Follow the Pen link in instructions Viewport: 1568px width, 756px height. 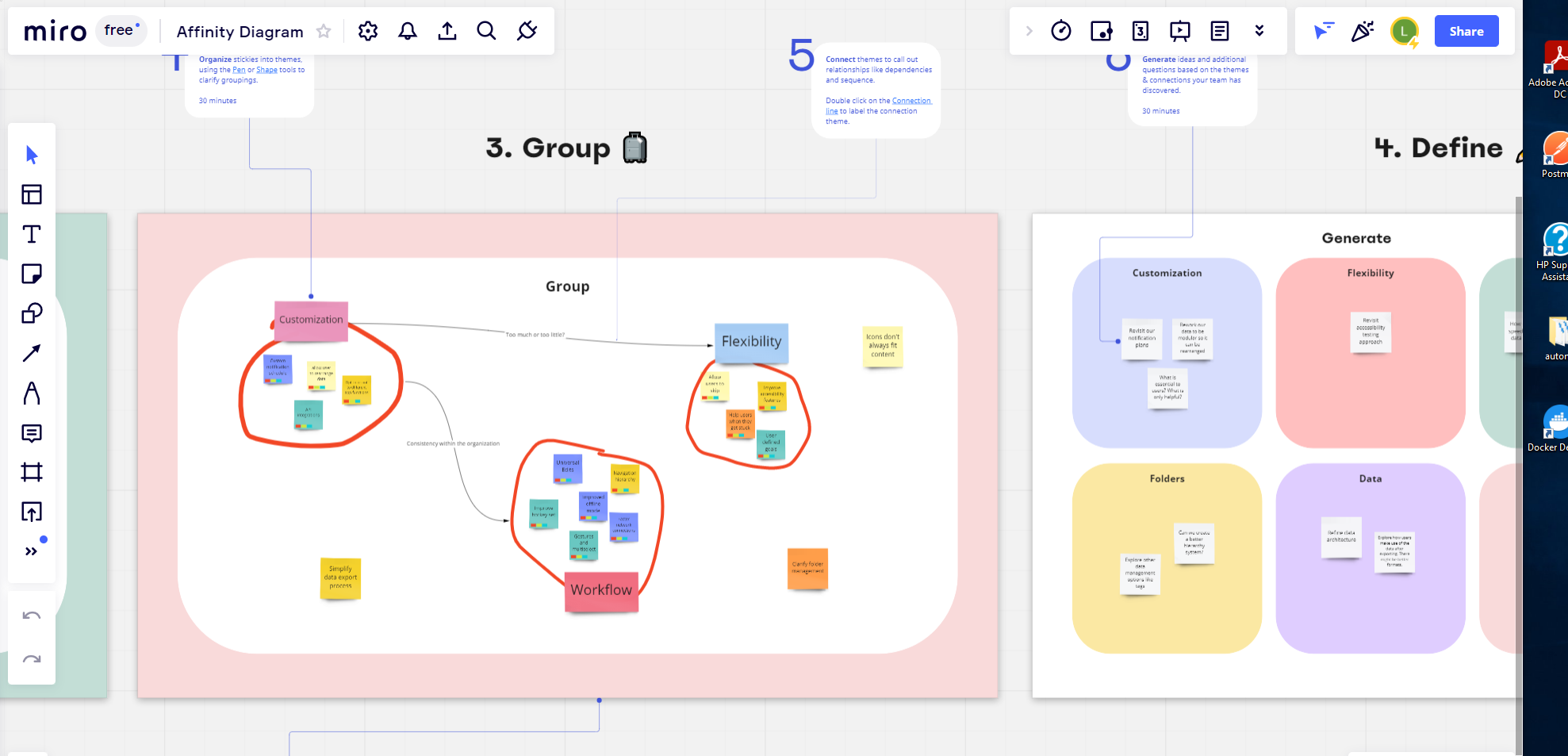[x=239, y=70]
